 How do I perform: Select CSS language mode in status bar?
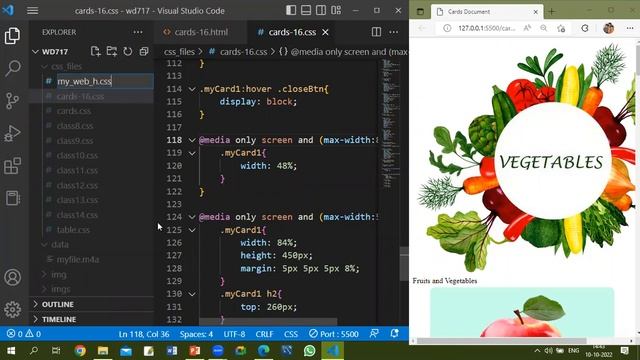(291, 334)
